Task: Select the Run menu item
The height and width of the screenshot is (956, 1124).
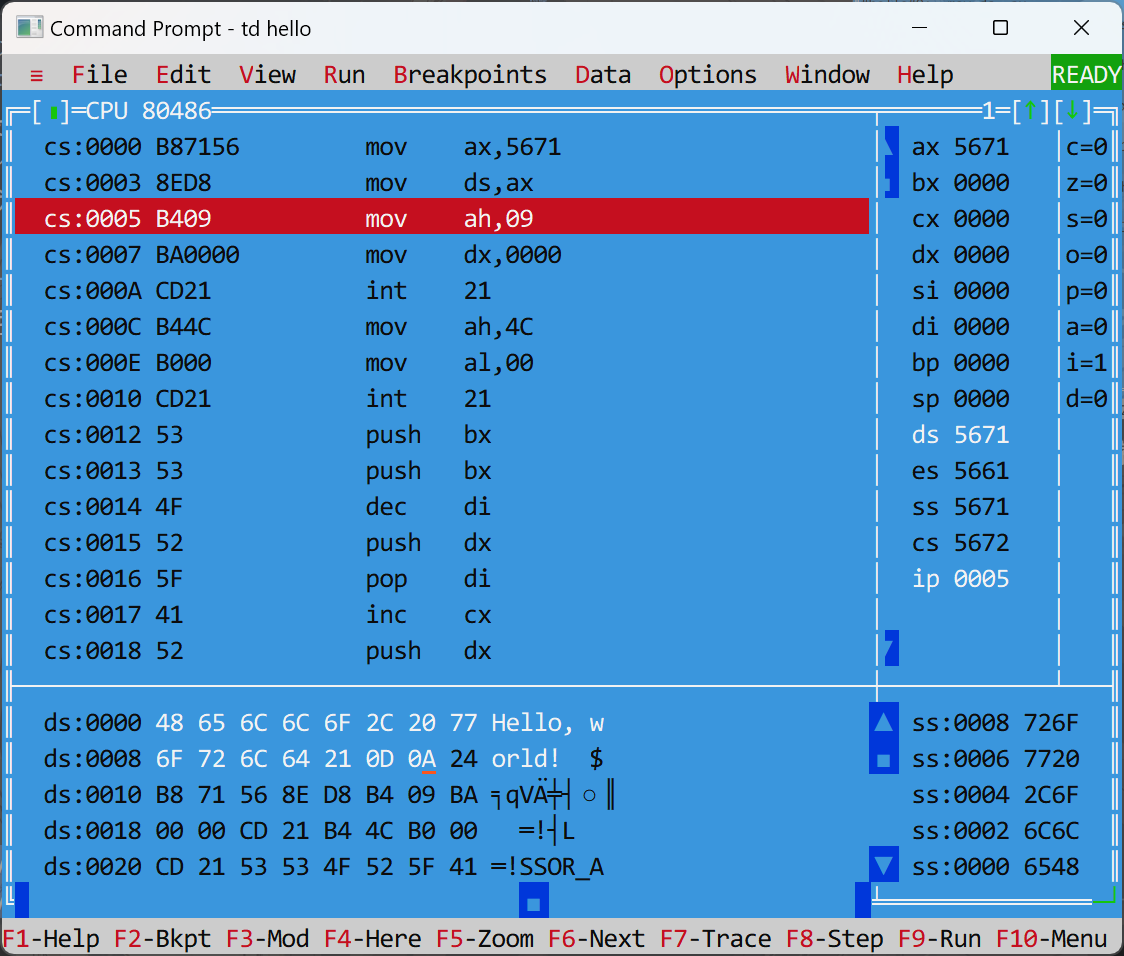Action: pos(344,75)
